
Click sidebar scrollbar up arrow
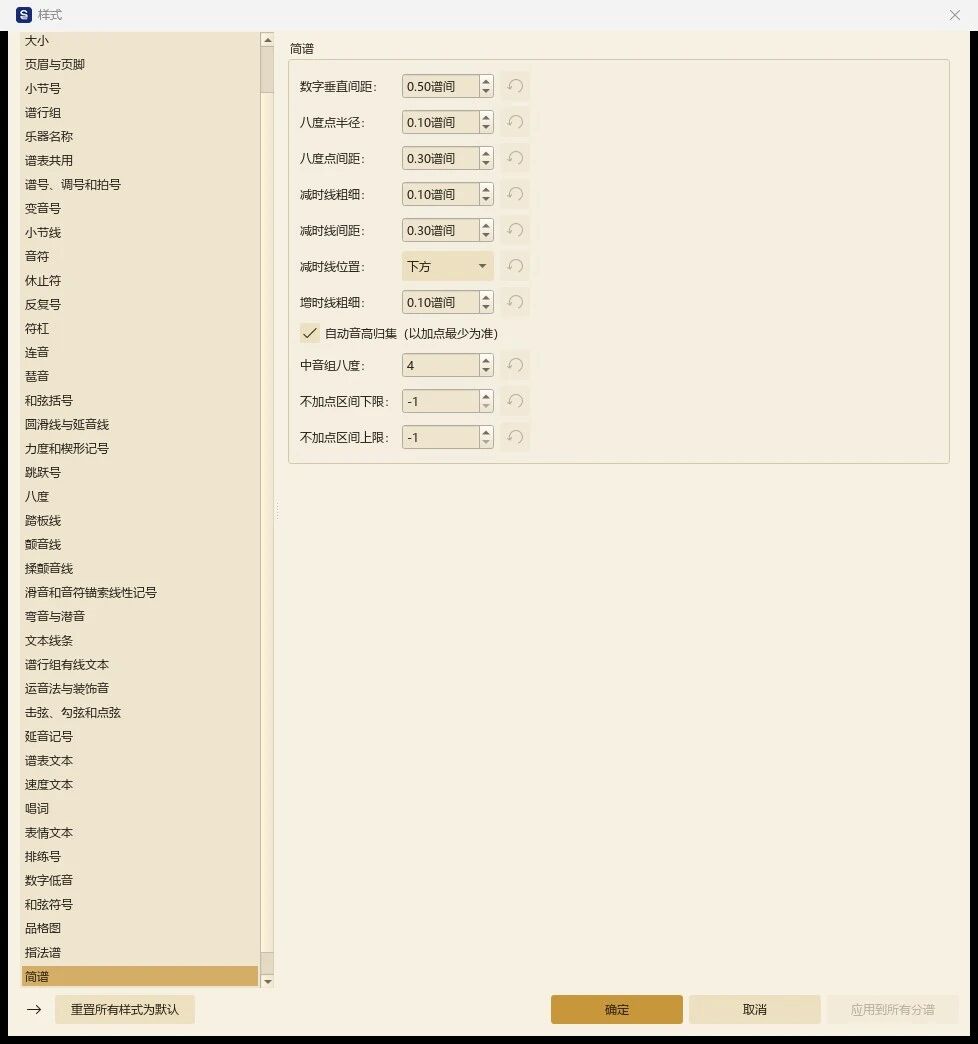point(268,40)
